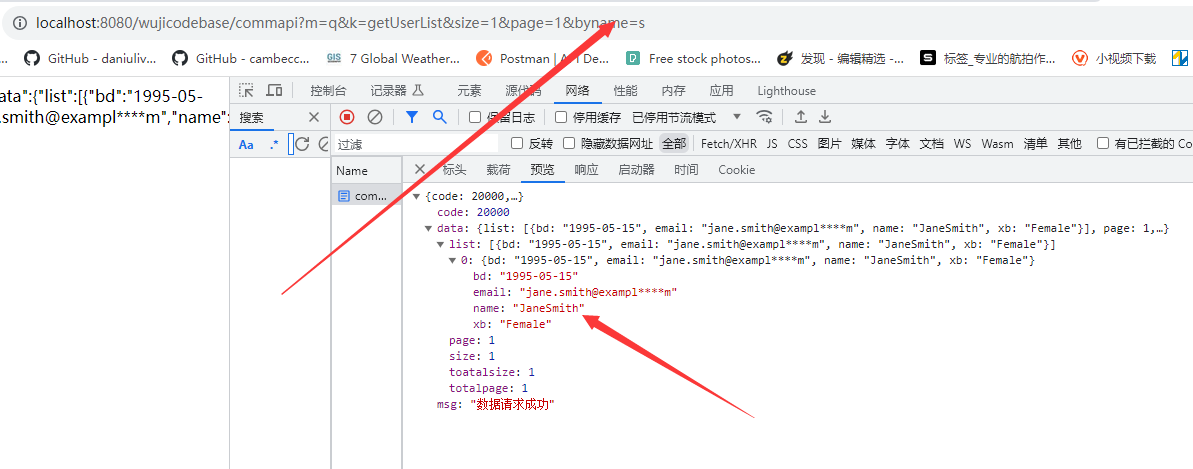
Task: Click the export HAR download icon
Action: (825, 117)
